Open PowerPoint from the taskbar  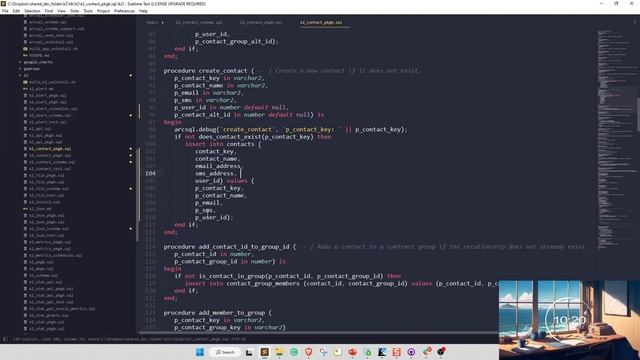[x=352, y=352]
